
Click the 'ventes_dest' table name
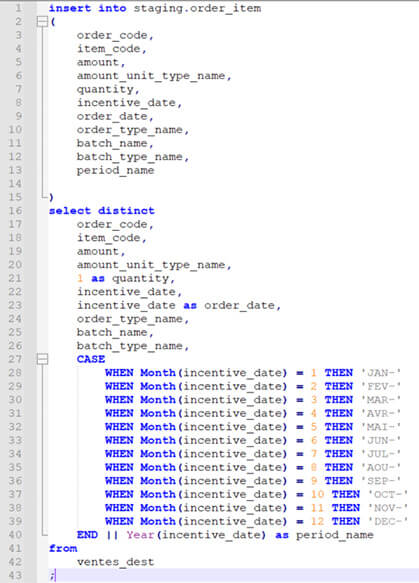[x=115, y=562]
